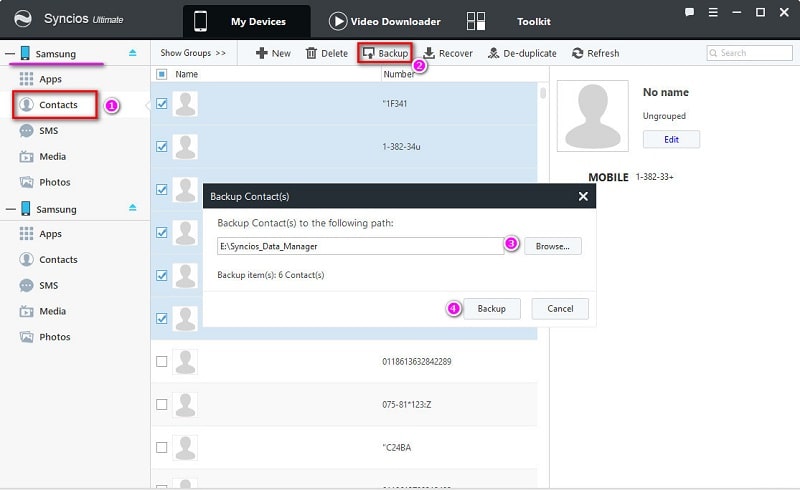
Task: Click New contact toolbar button
Action: 273,53
